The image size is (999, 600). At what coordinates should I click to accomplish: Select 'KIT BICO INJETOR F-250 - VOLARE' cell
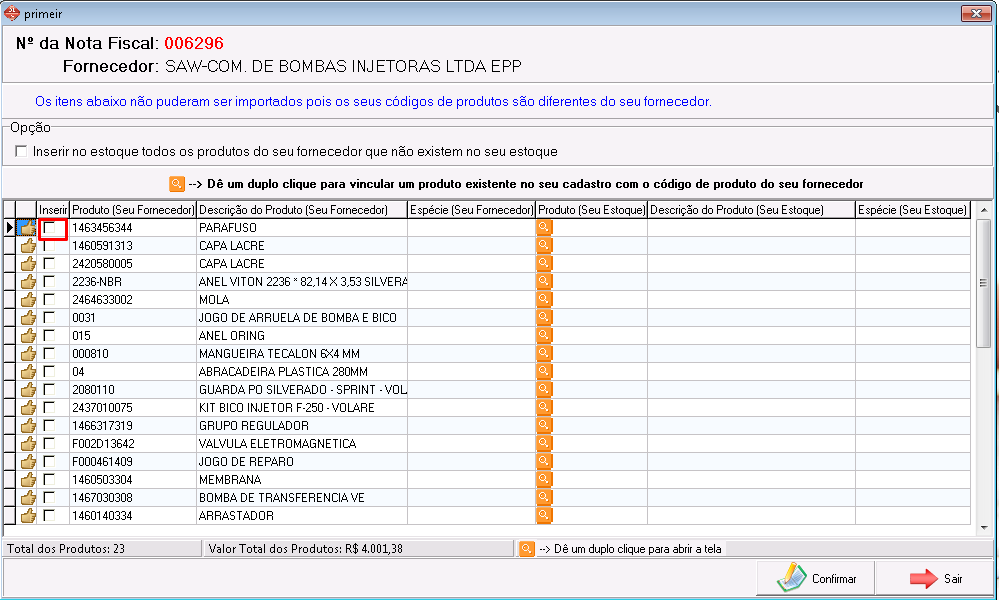[x=302, y=407]
